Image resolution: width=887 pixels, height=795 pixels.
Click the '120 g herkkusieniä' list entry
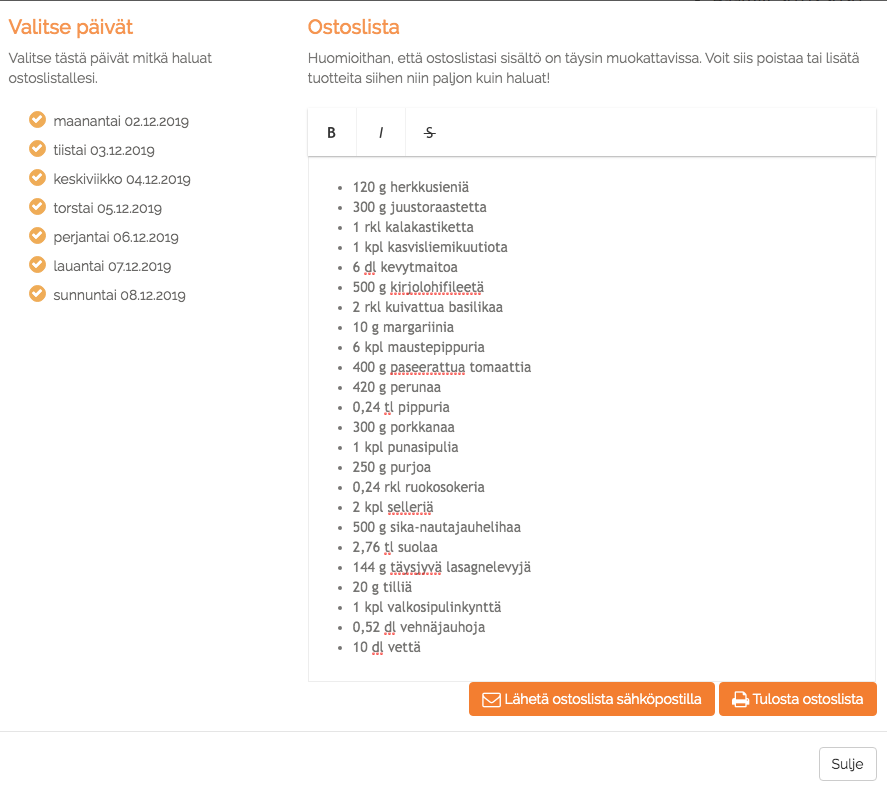411,187
